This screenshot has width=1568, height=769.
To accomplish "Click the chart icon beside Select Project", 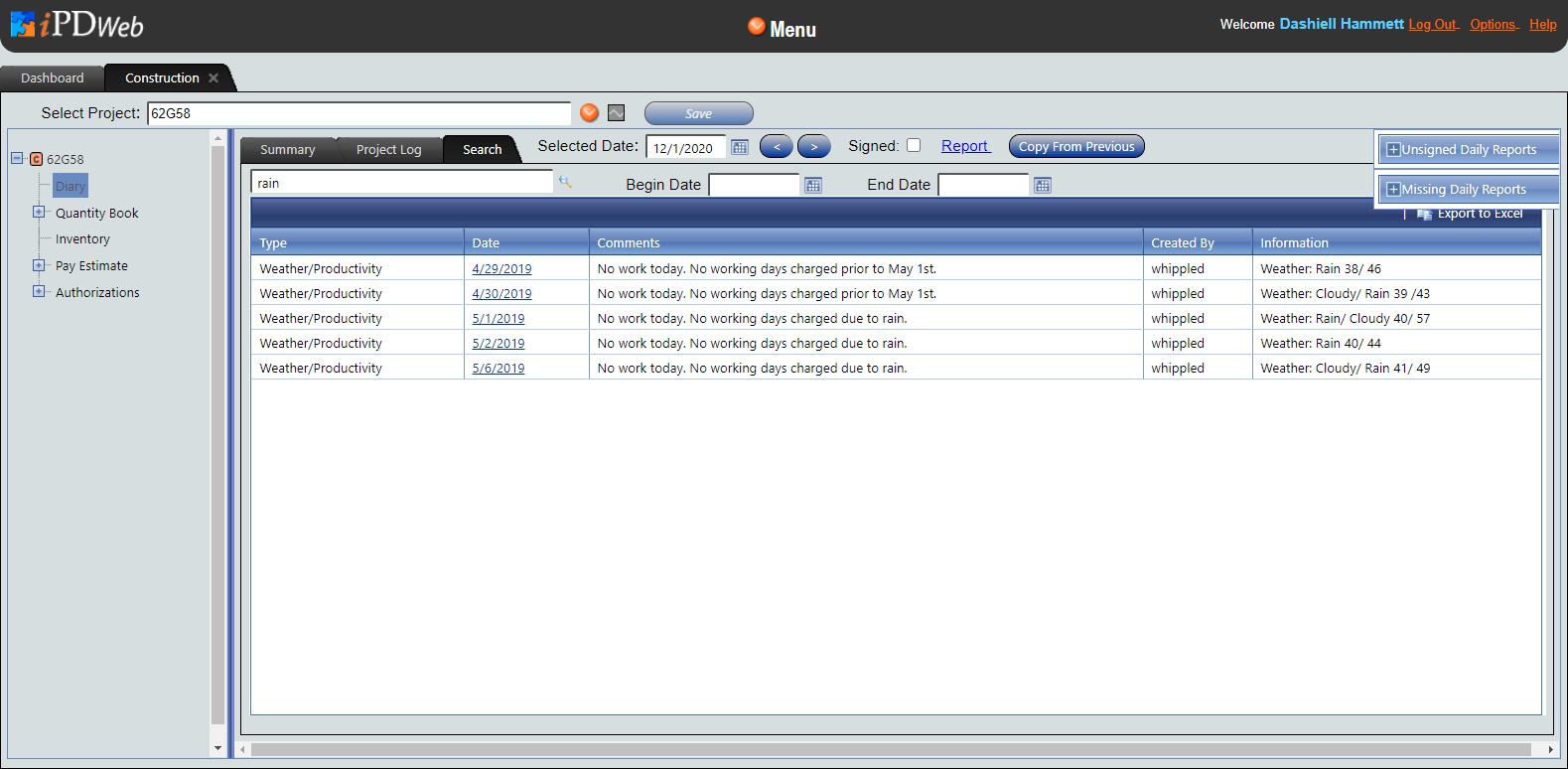I will [x=617, y=113].
